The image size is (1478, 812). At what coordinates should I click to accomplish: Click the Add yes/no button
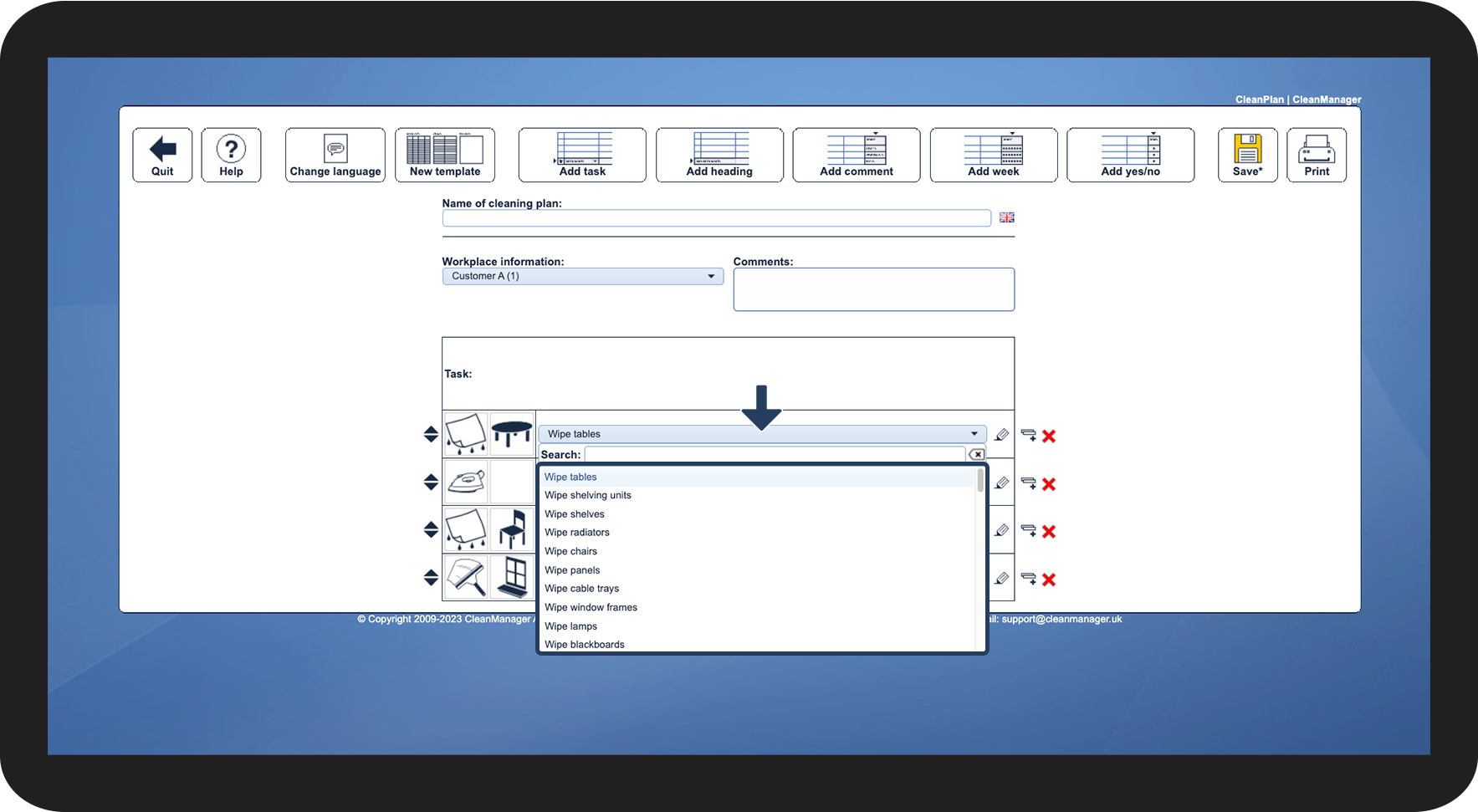(1131, 155)
